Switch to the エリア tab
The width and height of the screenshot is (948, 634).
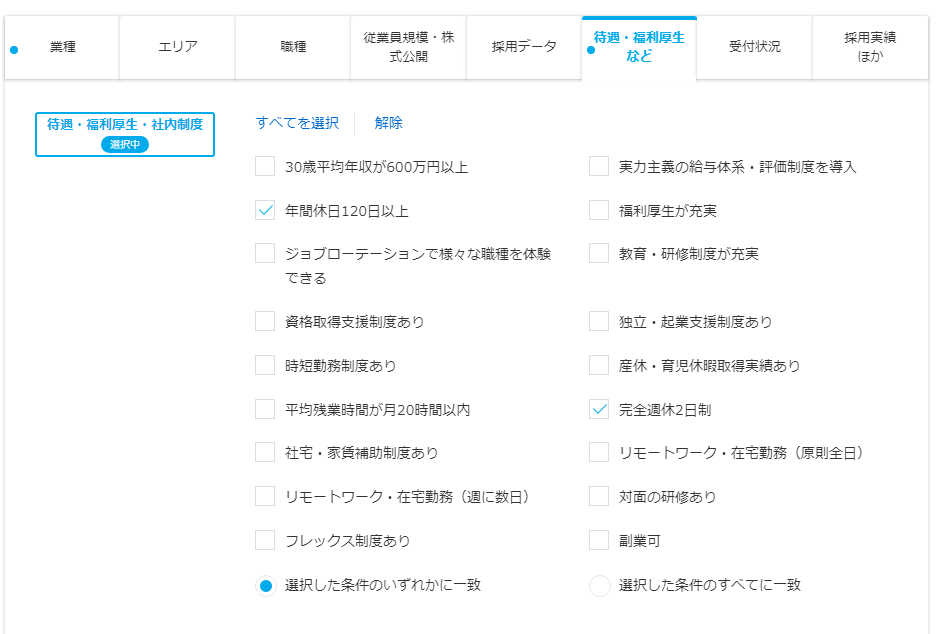tap(177, 47)
